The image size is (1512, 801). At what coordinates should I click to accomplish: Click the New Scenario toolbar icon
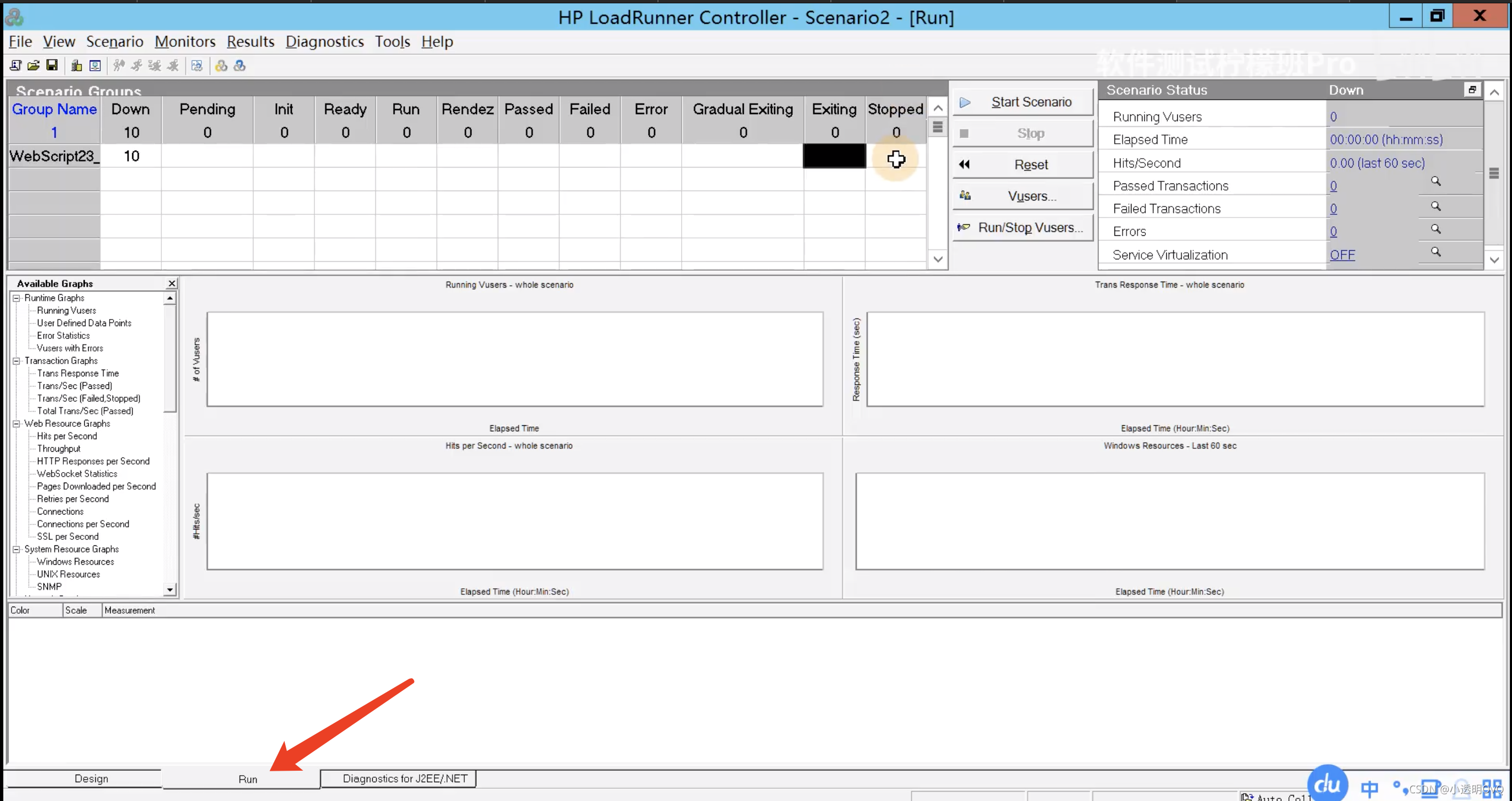pos(16,65)
